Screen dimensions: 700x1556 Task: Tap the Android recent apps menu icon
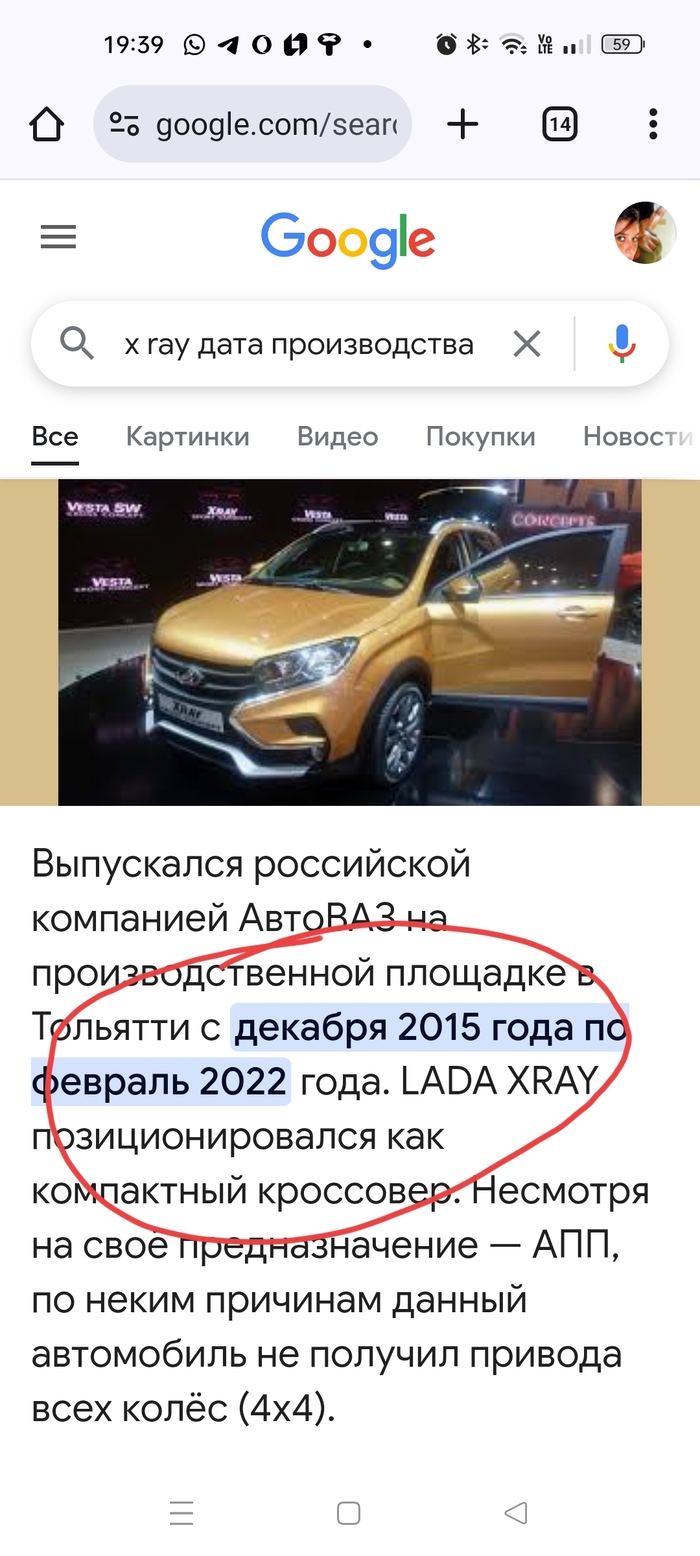[x=181, y=1513]
